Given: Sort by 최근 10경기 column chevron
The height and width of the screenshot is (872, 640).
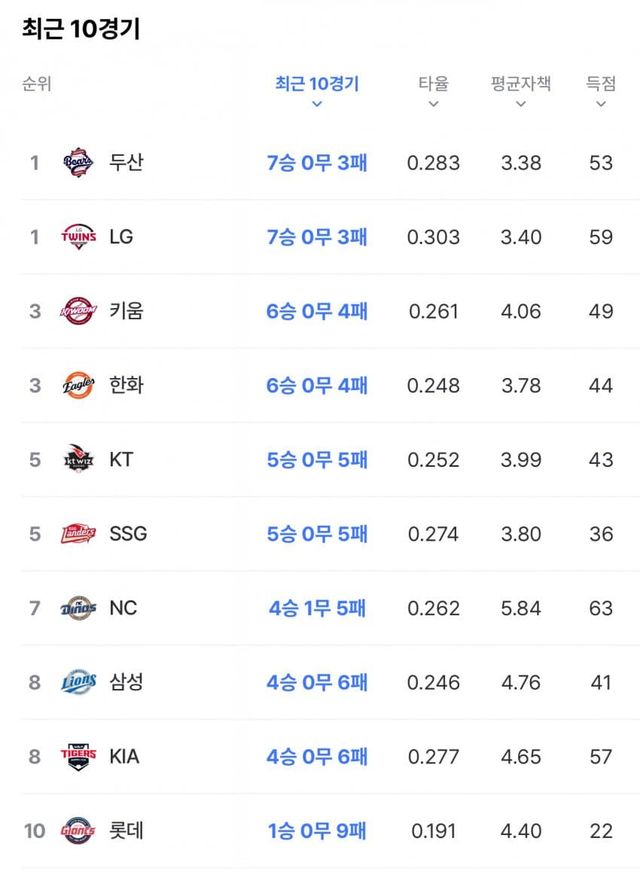Looking at the screenshot, I should 317,104.
